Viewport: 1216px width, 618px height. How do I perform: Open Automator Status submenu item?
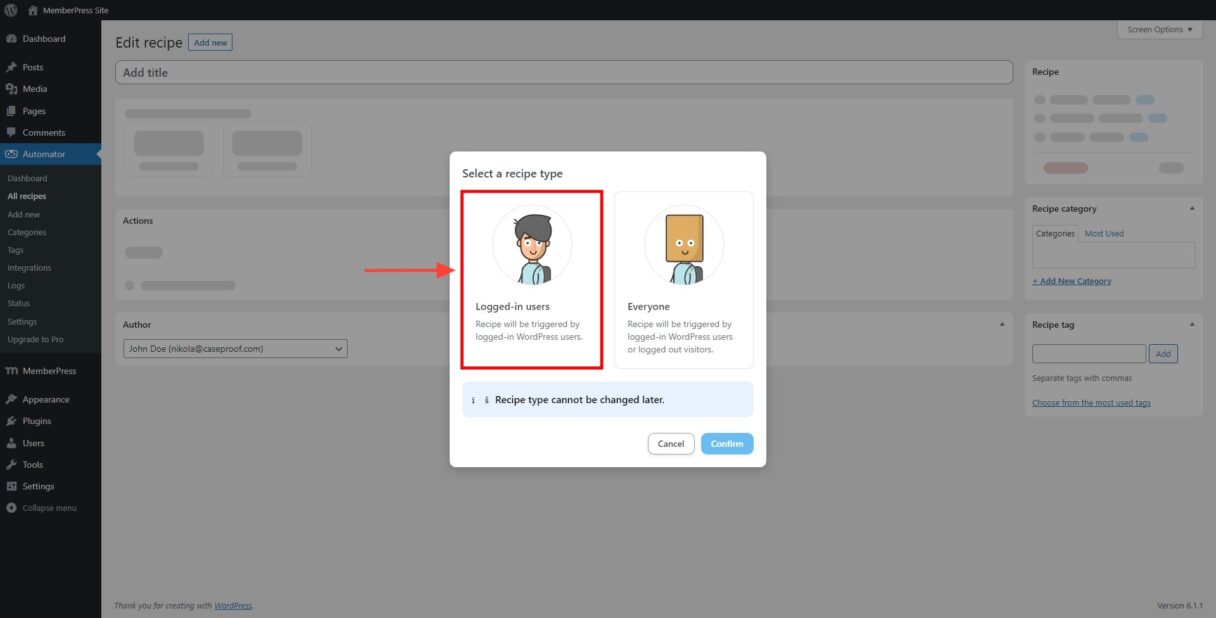pos(18,303)
